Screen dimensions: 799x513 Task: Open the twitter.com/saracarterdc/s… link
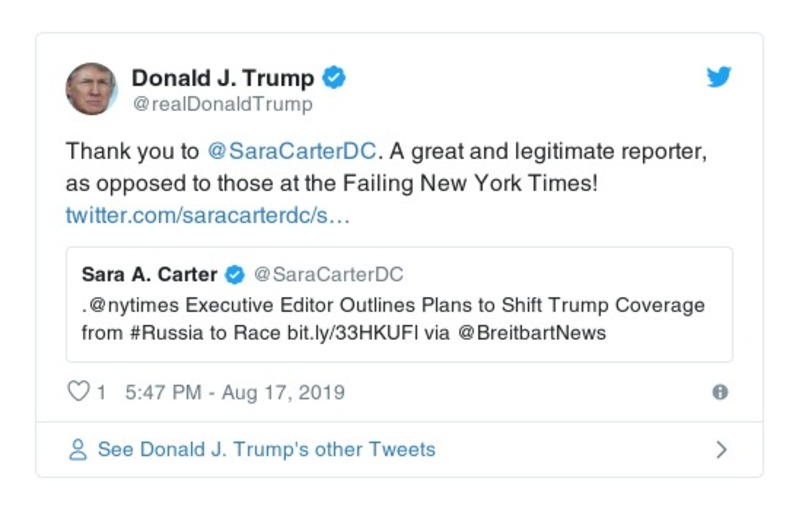tap(207, 215)
